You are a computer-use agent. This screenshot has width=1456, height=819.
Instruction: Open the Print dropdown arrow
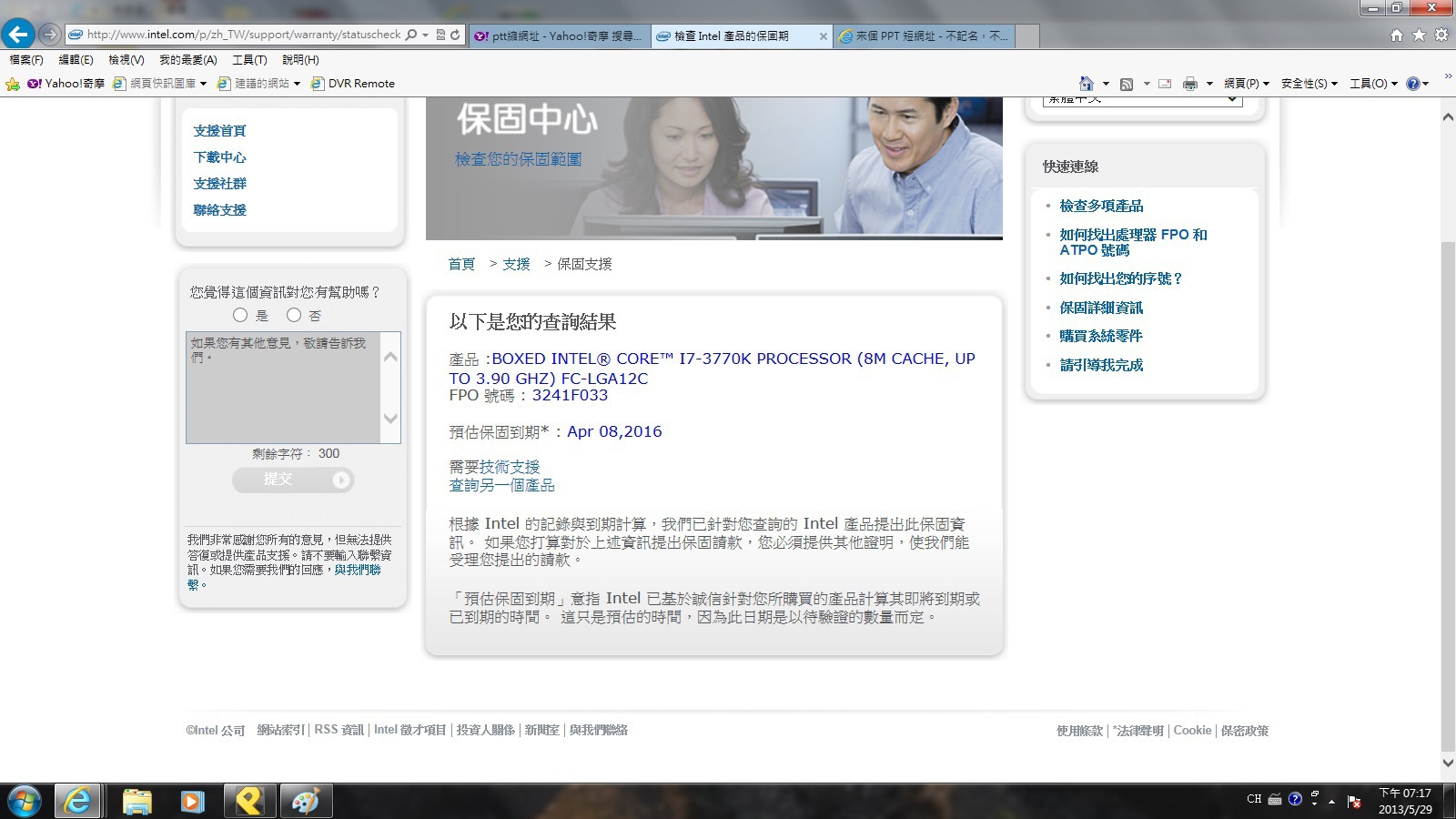click(x=1209, y=84)
